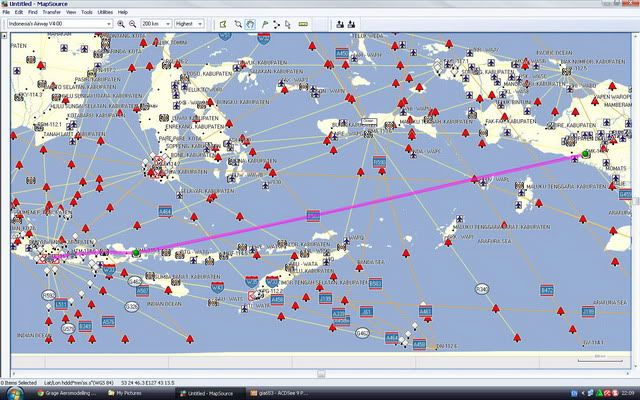Click the system tray clock 22:09
The height and width of the screenshot is (400, 640).
[x=628, y=393]
